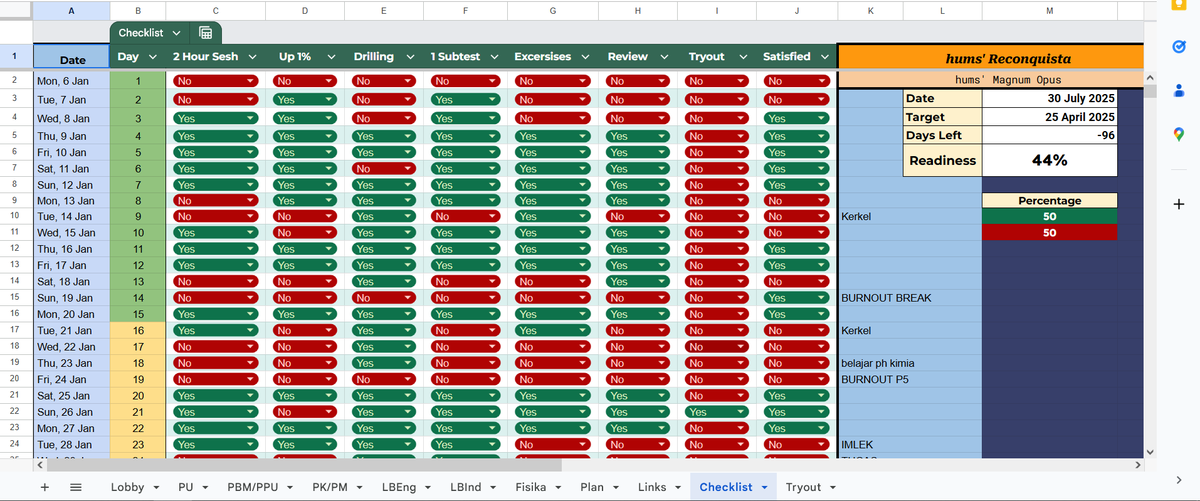This screenshot has width=1200, height=501.
Task: Open the 1 Subtest column header dropdown
Action: pyautogui.click(x=493, y=57)
